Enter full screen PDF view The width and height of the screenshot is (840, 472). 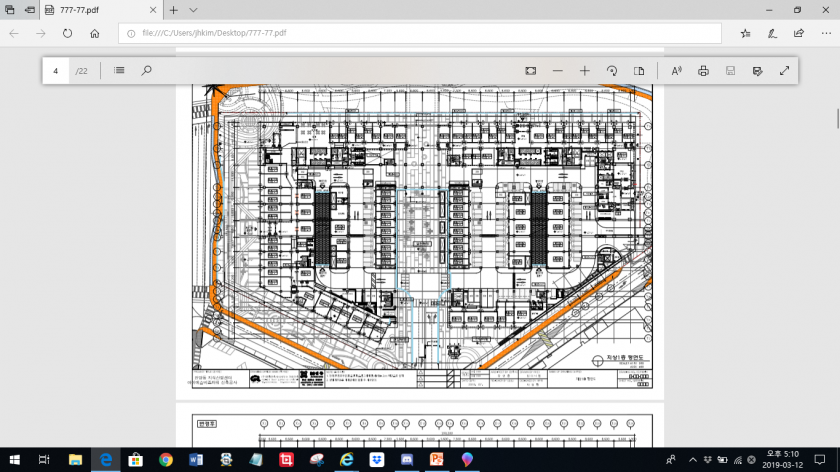785,71
